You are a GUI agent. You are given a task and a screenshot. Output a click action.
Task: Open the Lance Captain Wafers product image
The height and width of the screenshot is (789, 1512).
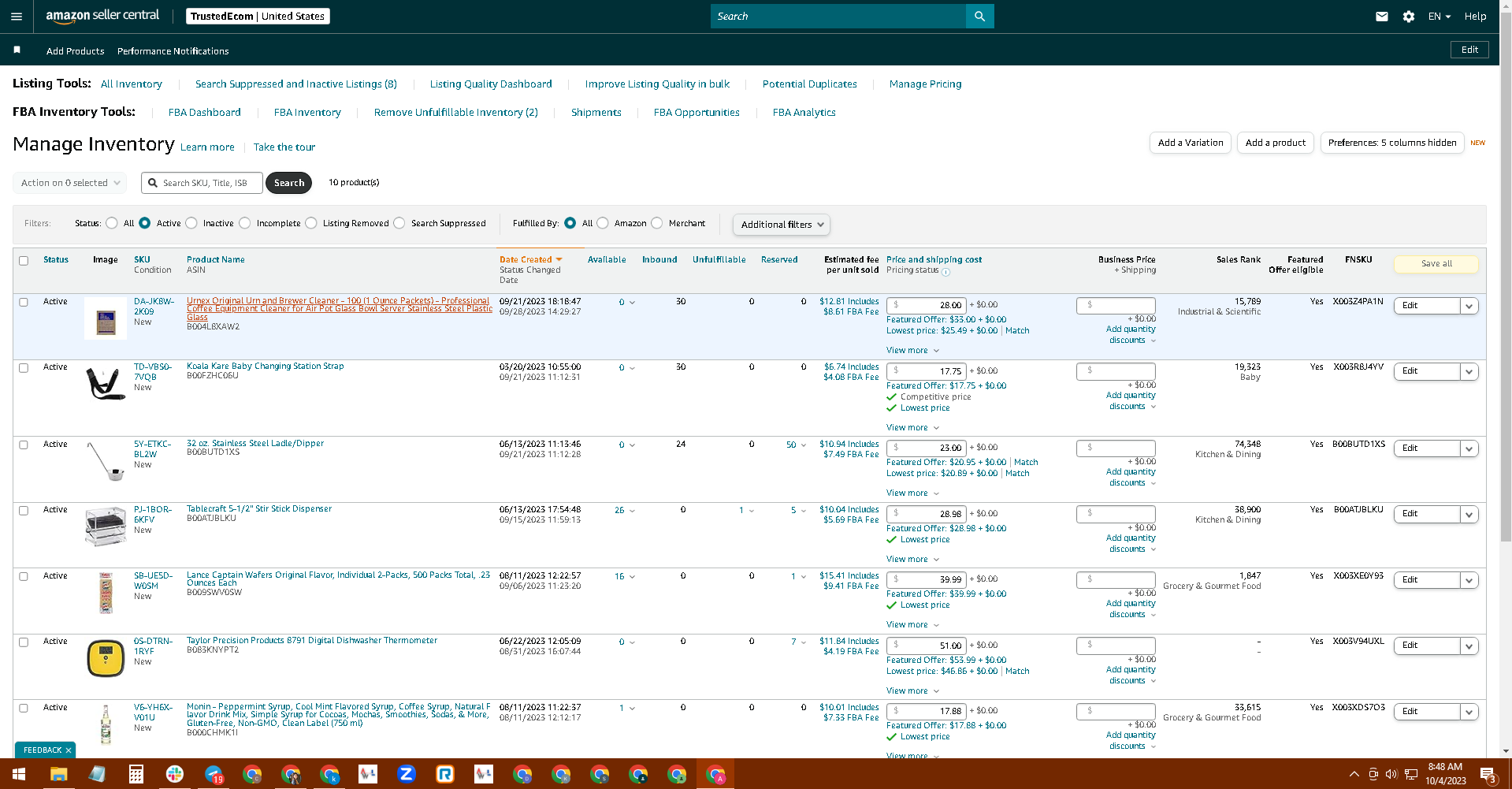(106, 593)
